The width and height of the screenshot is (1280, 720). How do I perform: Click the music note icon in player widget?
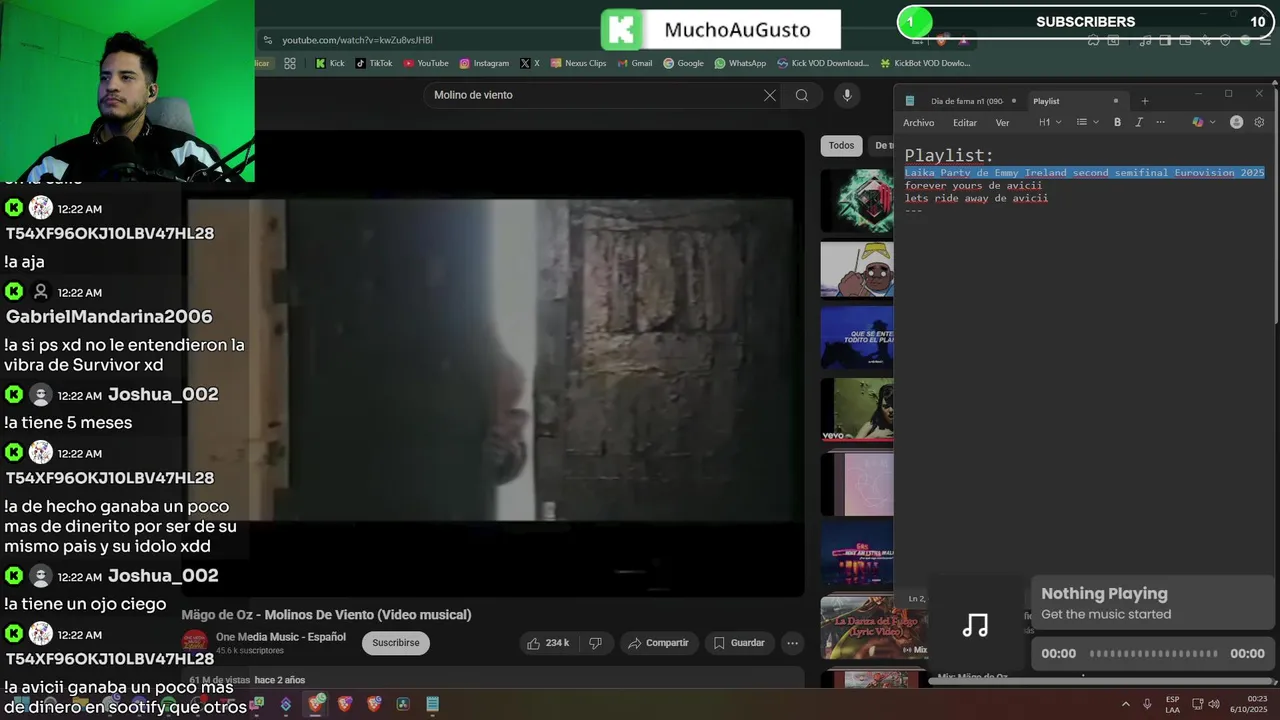pyautogui.click(x=975, y=625)
